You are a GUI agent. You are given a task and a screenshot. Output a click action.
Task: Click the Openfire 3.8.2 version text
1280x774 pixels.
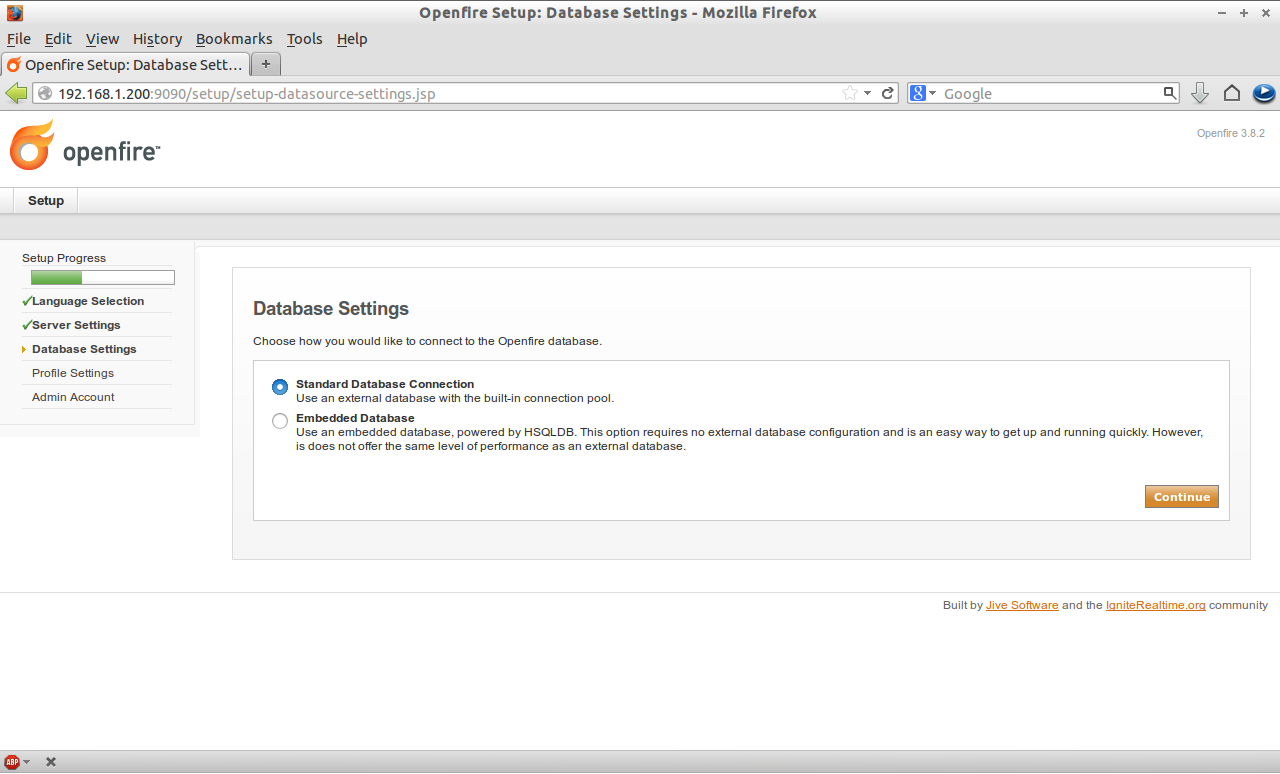(1231, 133)
